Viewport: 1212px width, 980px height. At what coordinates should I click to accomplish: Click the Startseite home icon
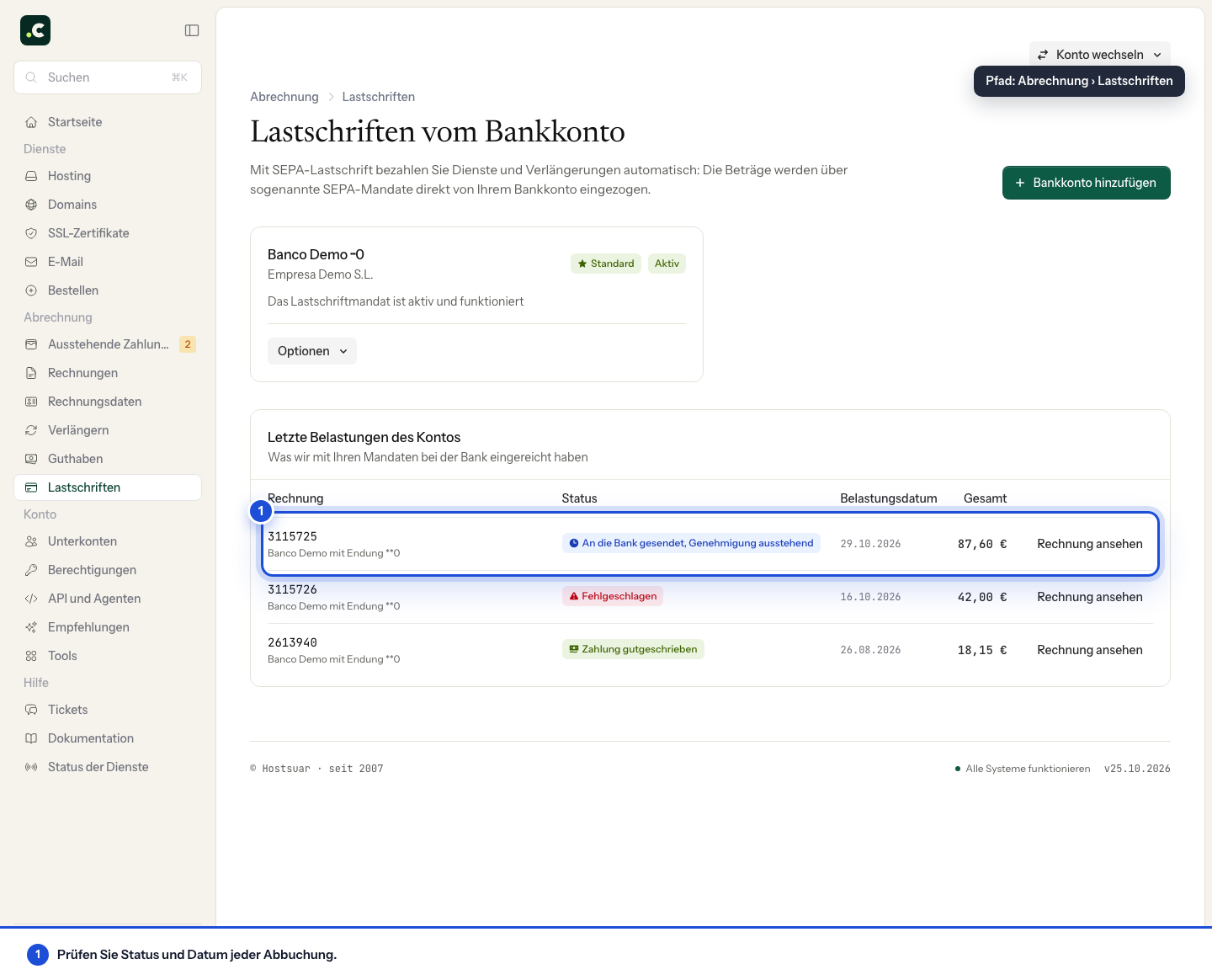(x=31, y=122)
